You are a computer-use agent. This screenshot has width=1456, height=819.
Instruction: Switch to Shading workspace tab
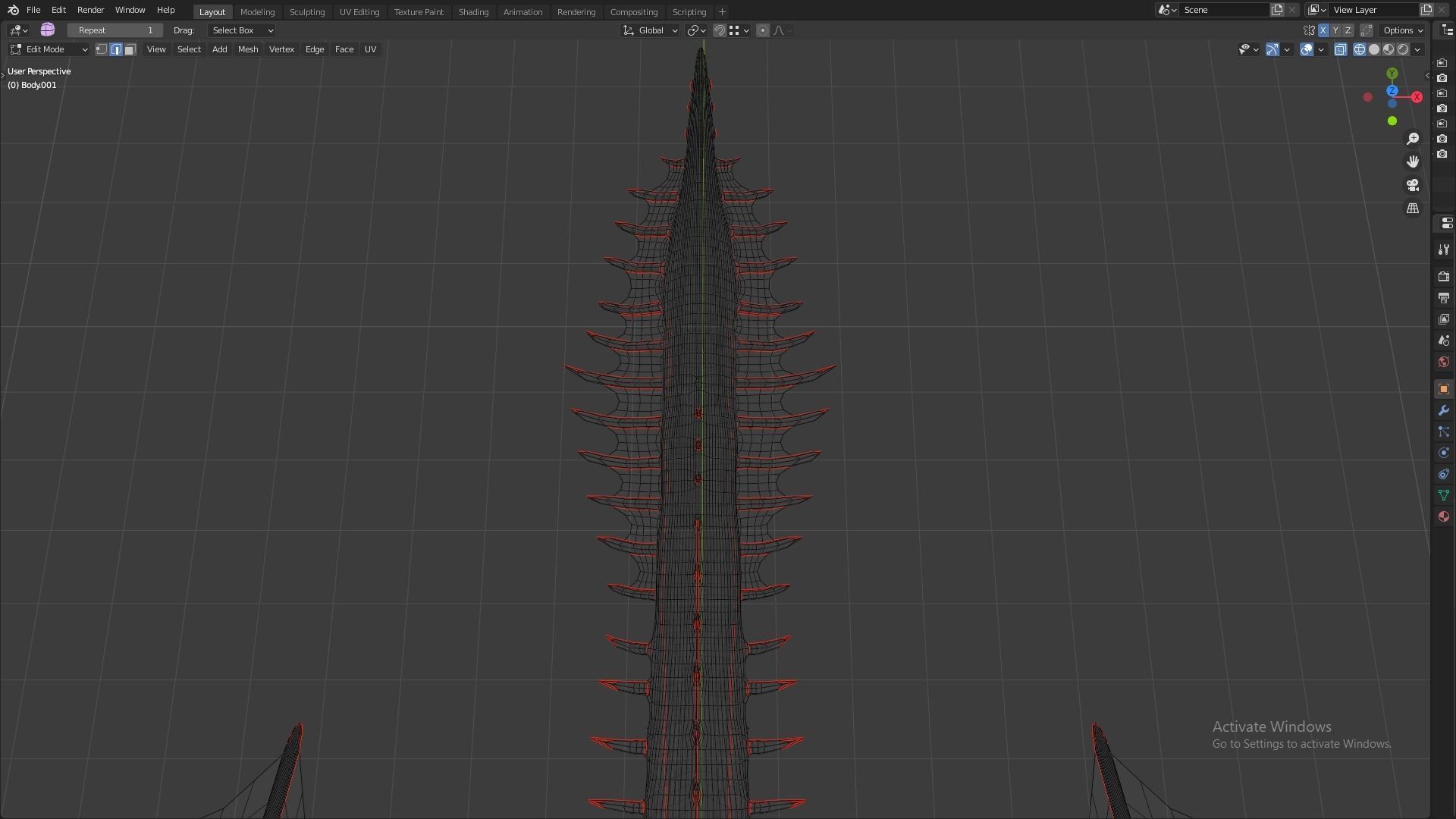tap(473, 12)
